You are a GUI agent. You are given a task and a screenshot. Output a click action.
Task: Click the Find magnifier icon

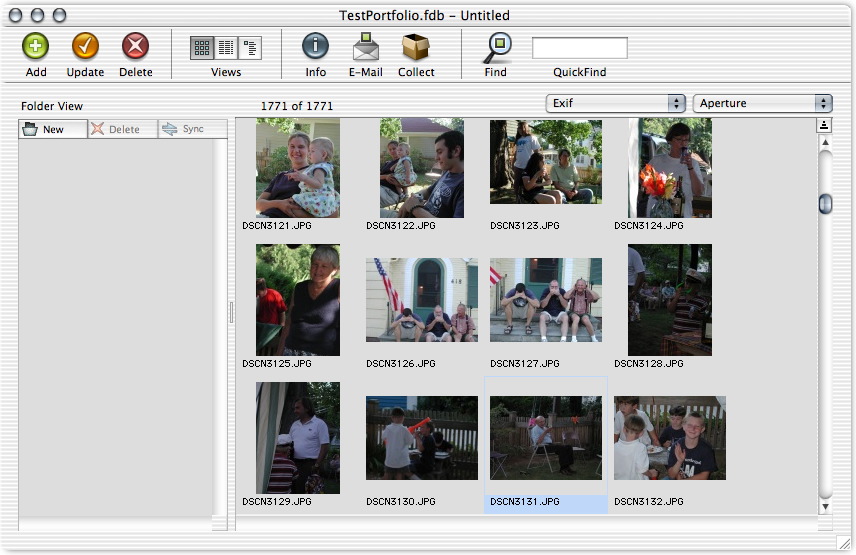click(x=496, y=47)
